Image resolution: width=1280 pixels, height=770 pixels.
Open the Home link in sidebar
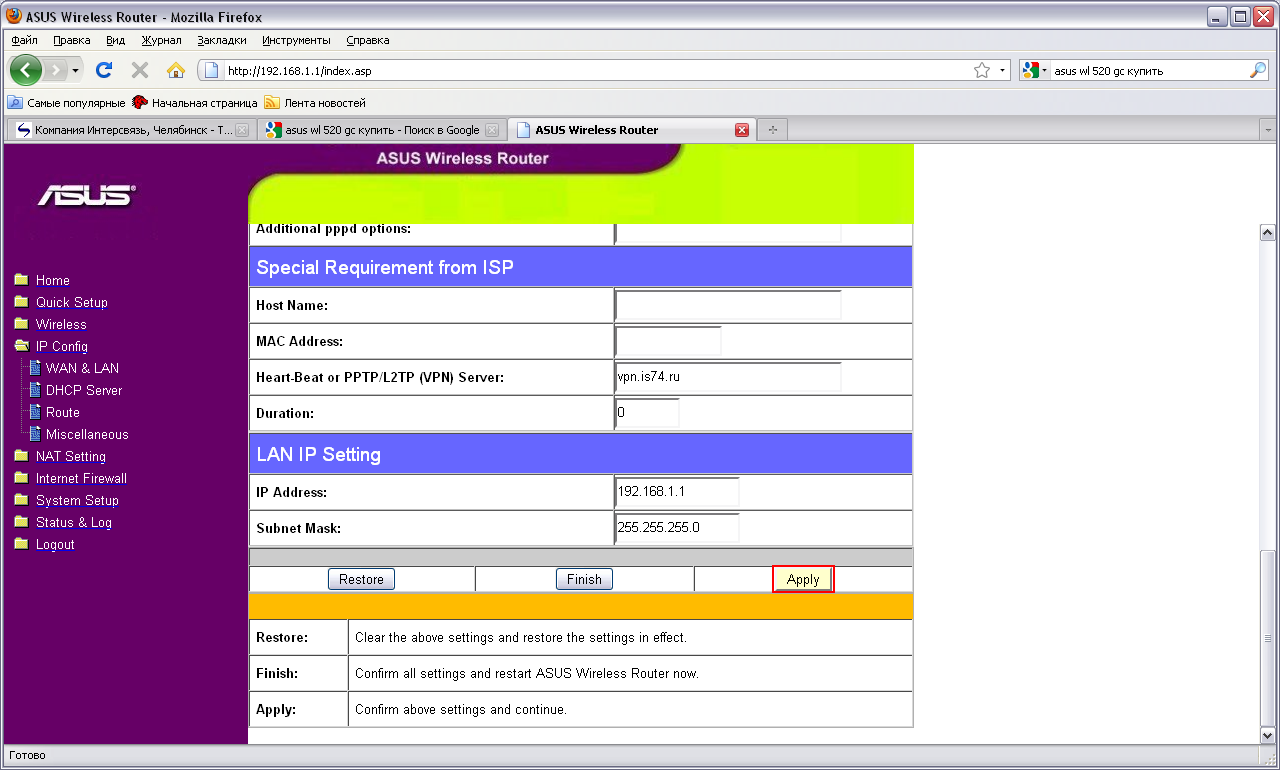point(53,281)
